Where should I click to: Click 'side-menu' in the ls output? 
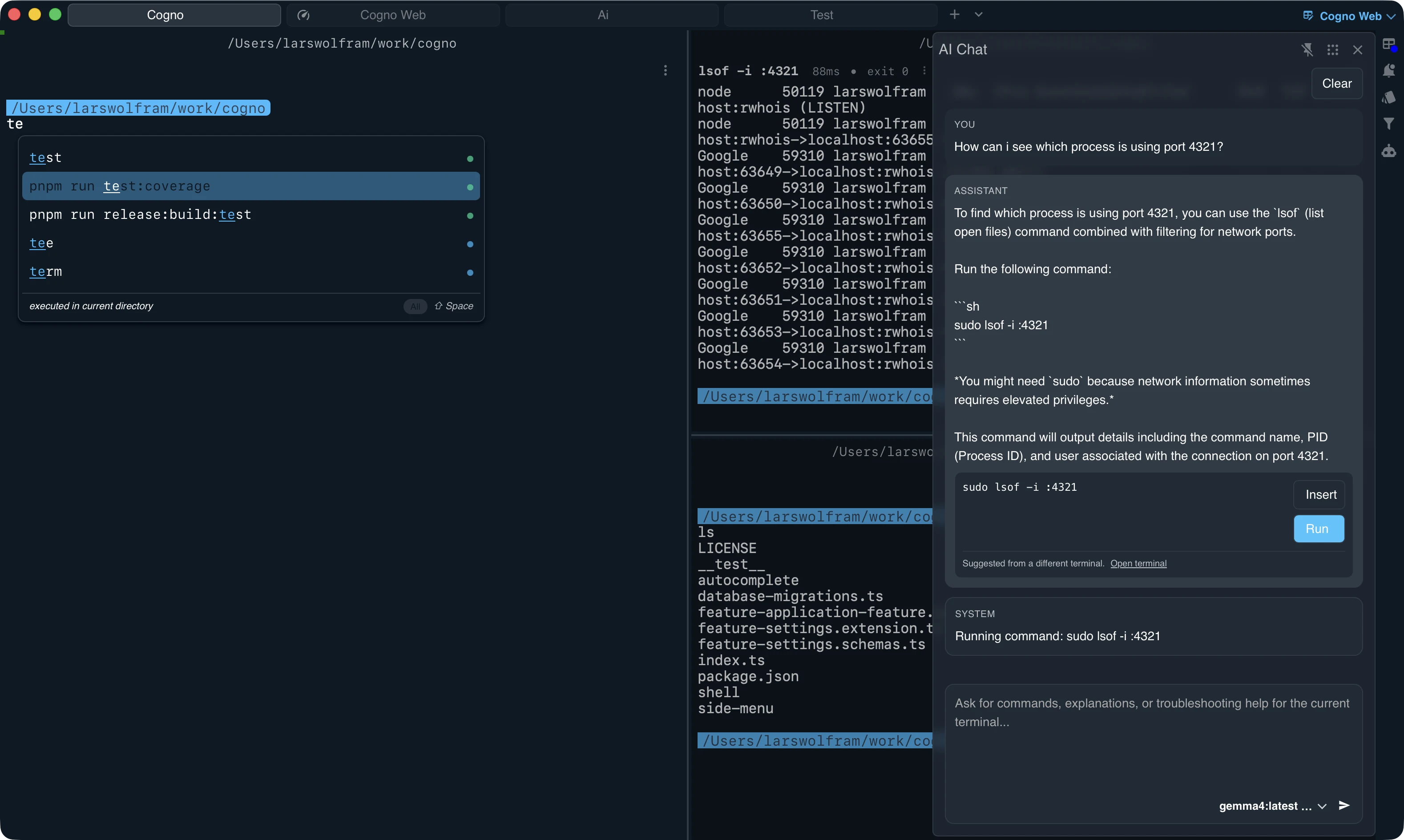[x=735, y=708]
